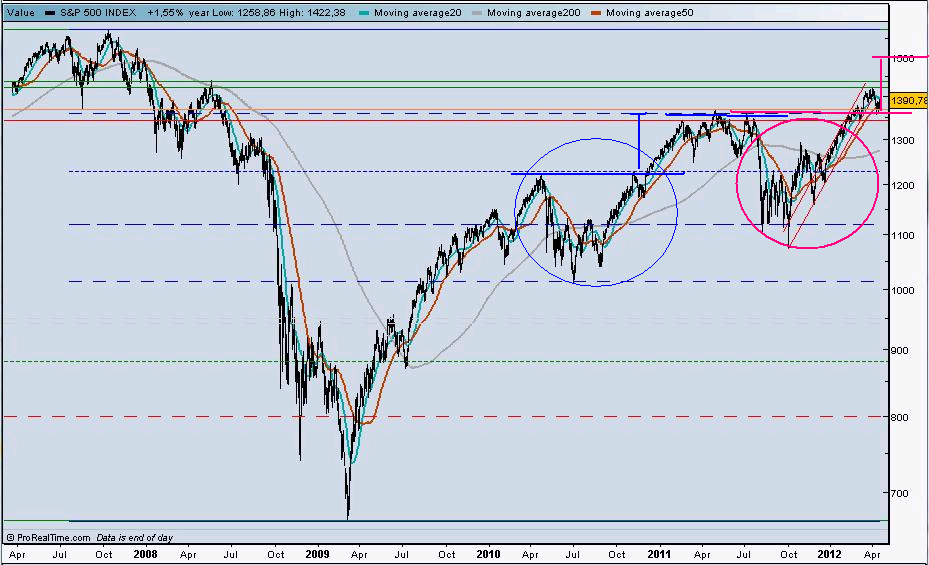Select the S&P 500 INDEX legend label
929x565 pixels.
click(x=98, y=12)
